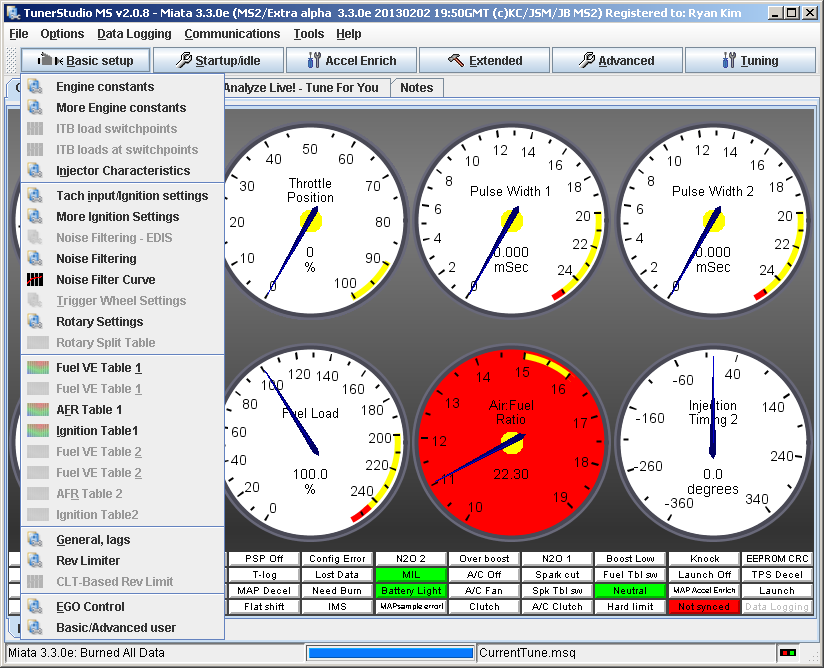Click the blue progress bar in status bar
This screenshot has height=668, width=824.
pos(391,653)
